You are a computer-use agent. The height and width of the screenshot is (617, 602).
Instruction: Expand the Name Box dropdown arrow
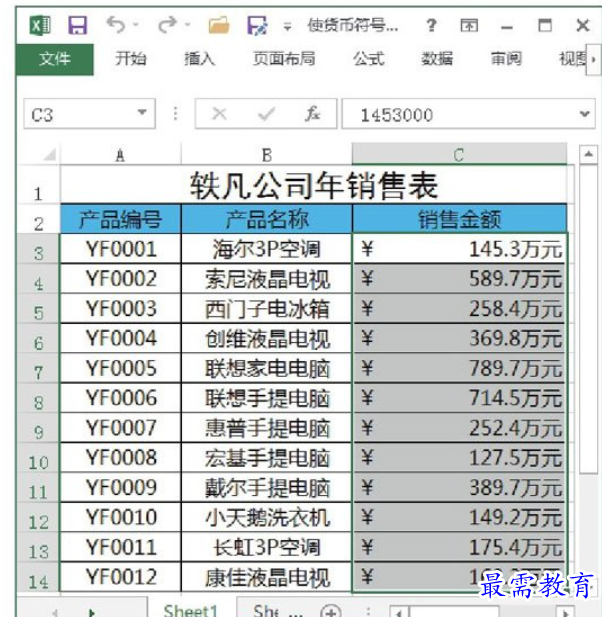[x=142, y=113]
